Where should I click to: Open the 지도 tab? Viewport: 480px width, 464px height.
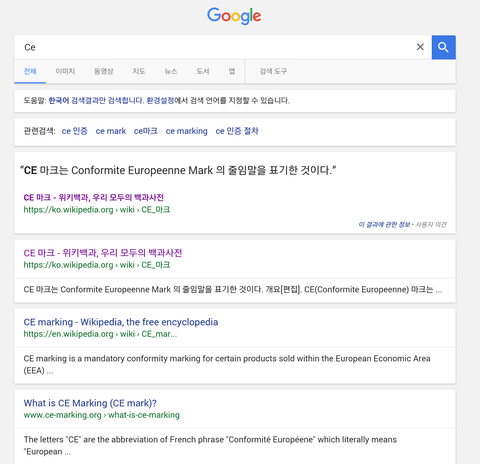pos(139,71)
